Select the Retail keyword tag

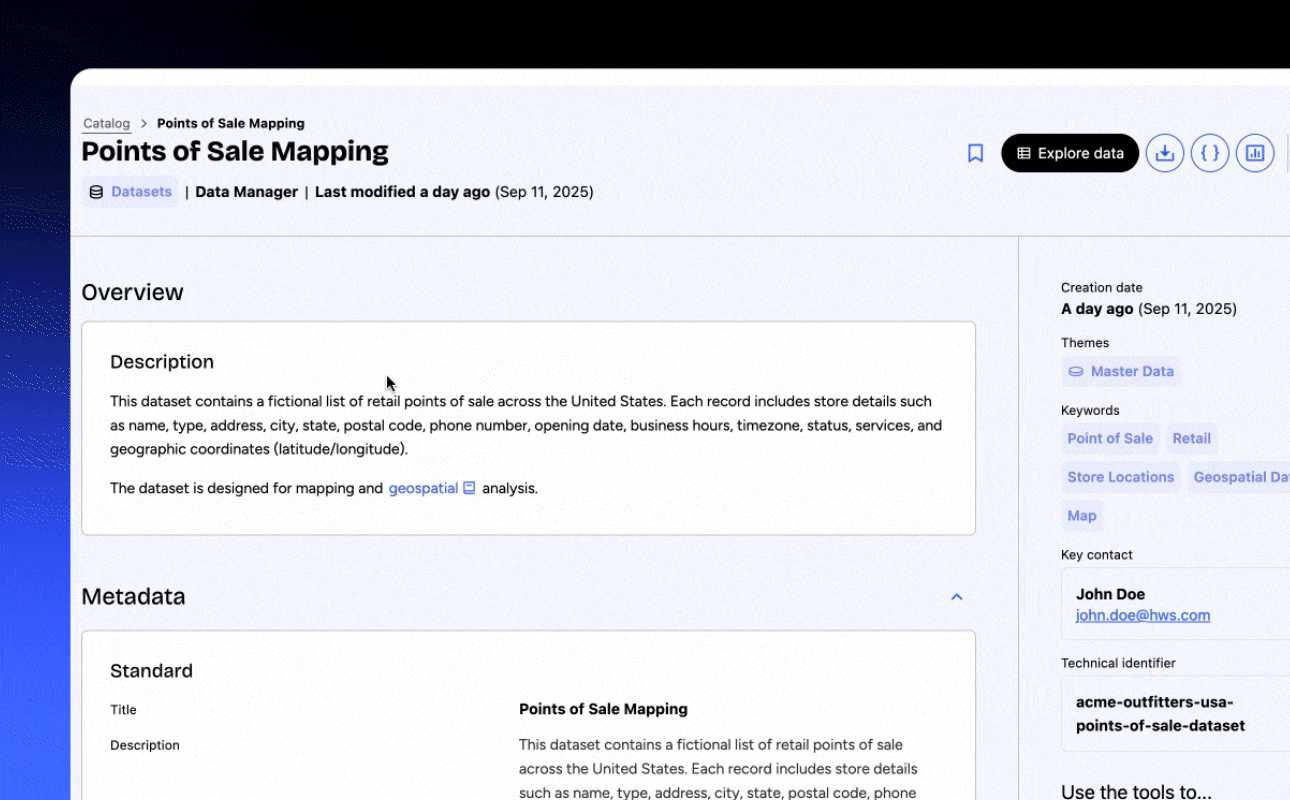pyautogui.click(x=1191, y=438)
